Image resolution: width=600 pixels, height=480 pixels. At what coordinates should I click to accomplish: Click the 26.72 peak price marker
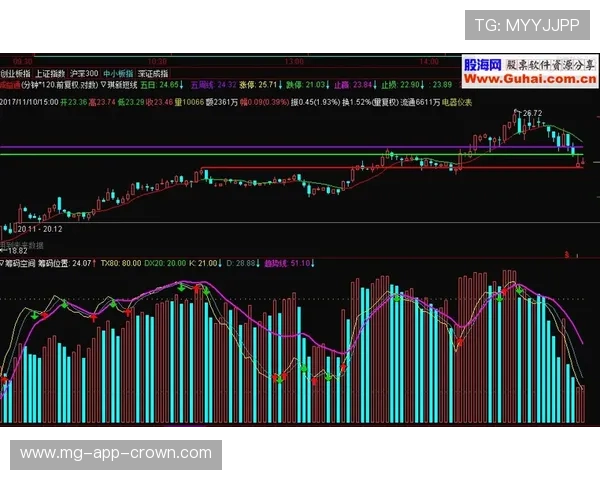tap(530, 113)
